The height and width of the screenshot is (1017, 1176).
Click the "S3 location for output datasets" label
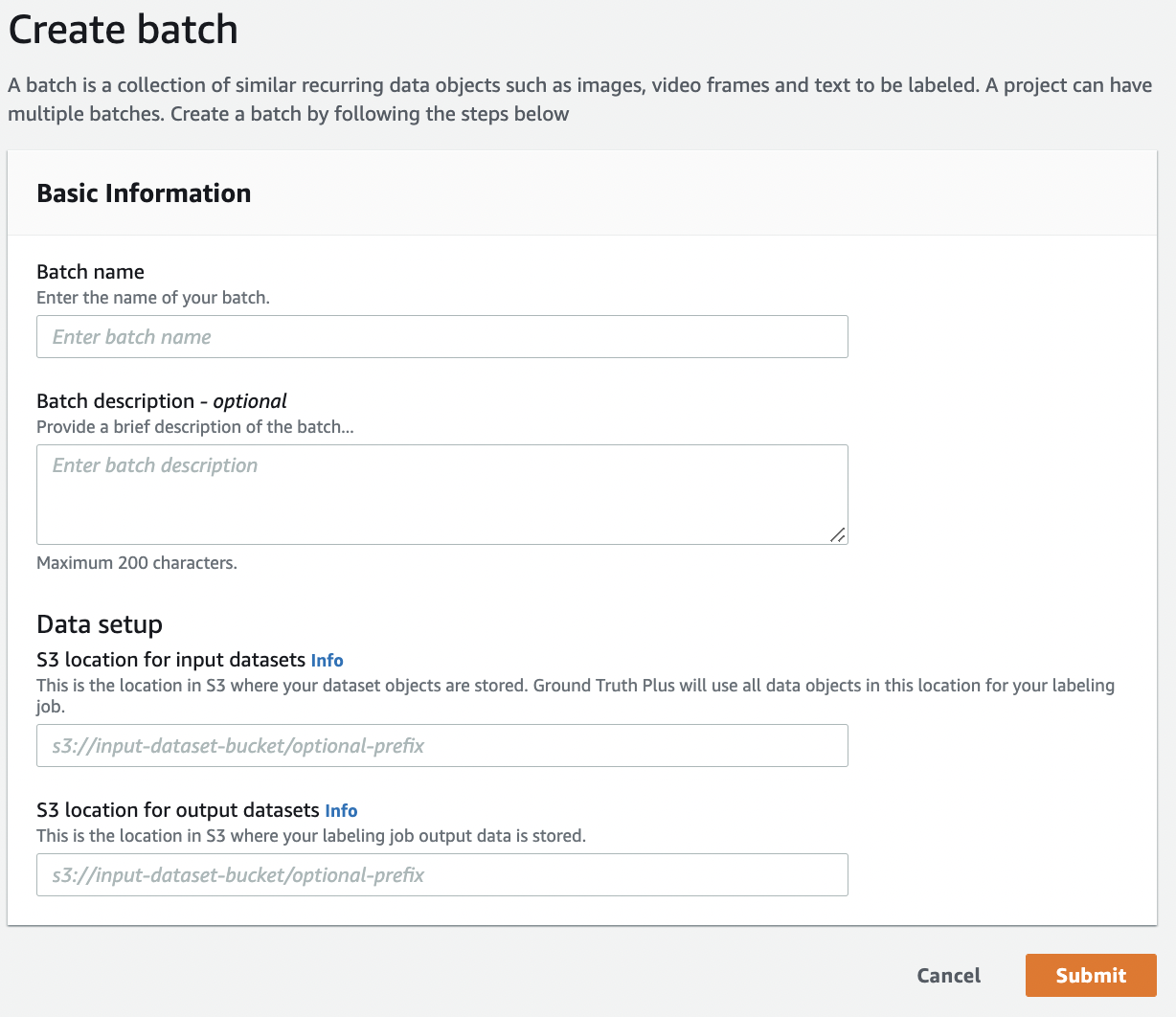click(177, 810)
